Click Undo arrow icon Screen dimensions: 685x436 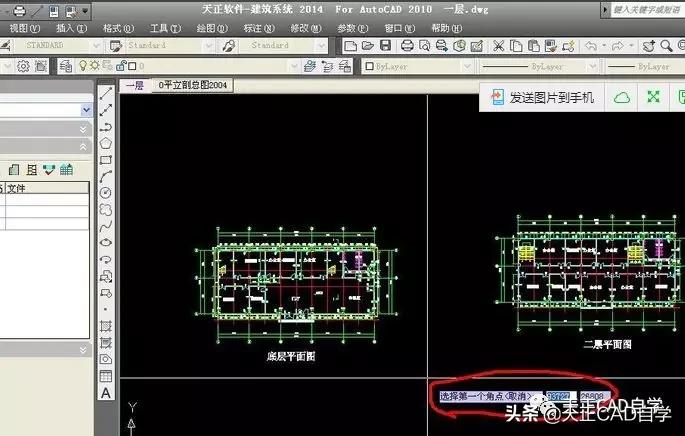coord(591,45)
